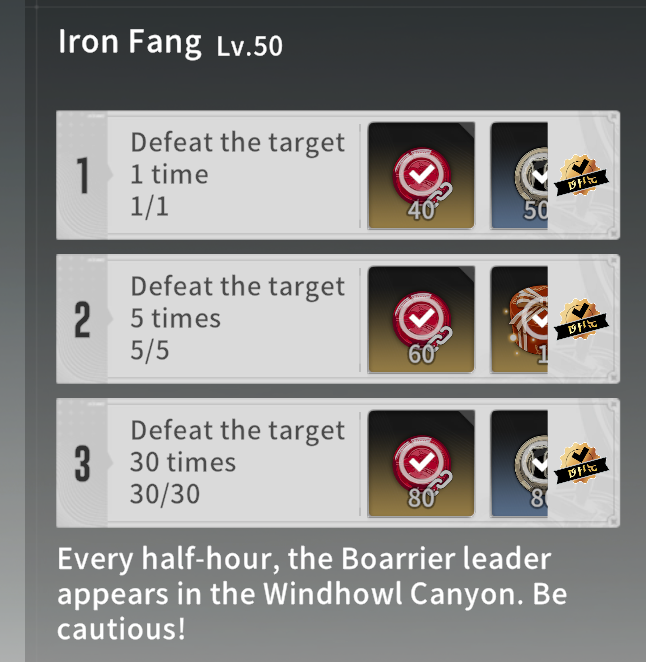Open the 'Defeat the target 5 times' row
The width and height of the screenshot is (646, 662).
point(338,319)
